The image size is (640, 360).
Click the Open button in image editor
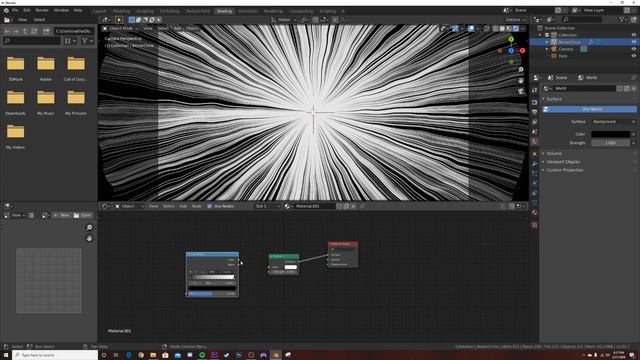[x=83, y=215]
